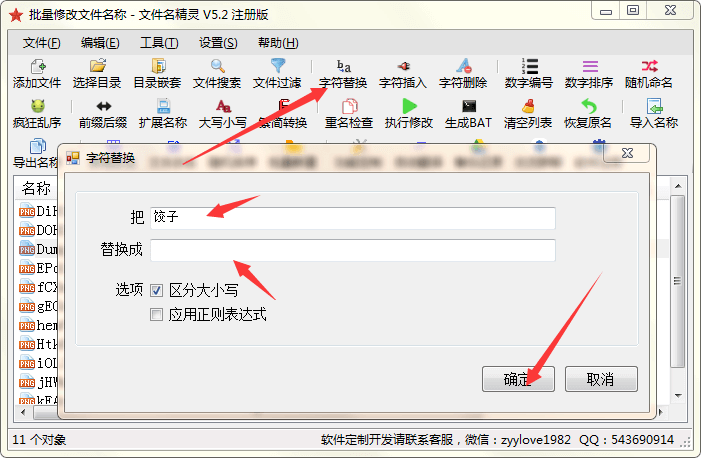Focus the 把 source text field containing 饺子
This screenshot has height=458, width=701.
pos(353,218)
